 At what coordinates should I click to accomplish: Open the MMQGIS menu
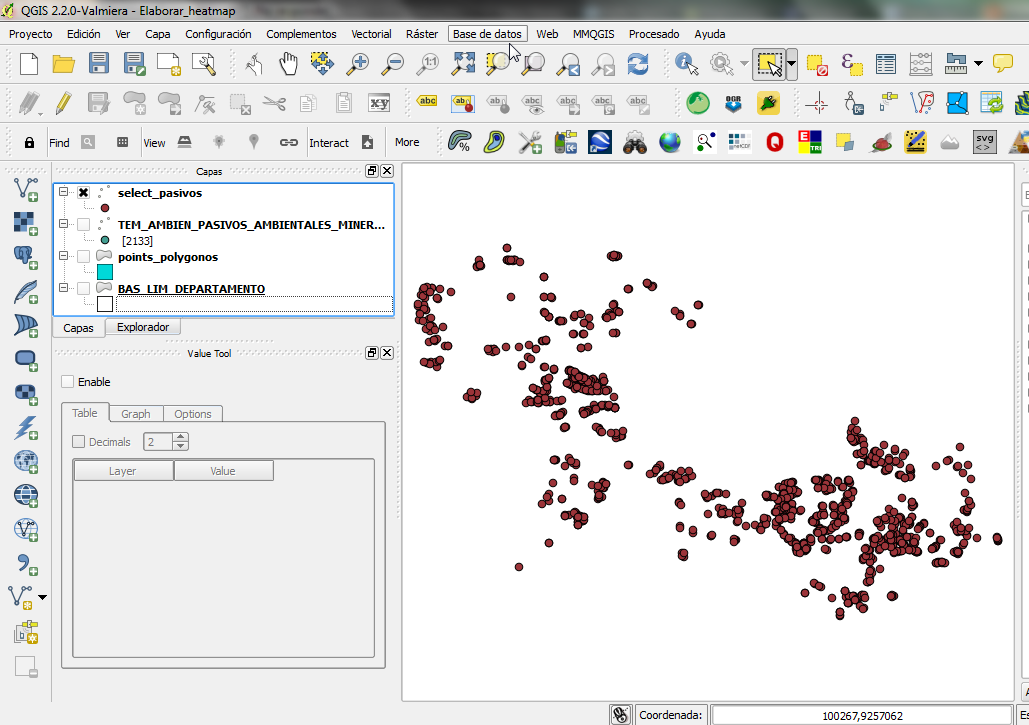click(593, 34)
